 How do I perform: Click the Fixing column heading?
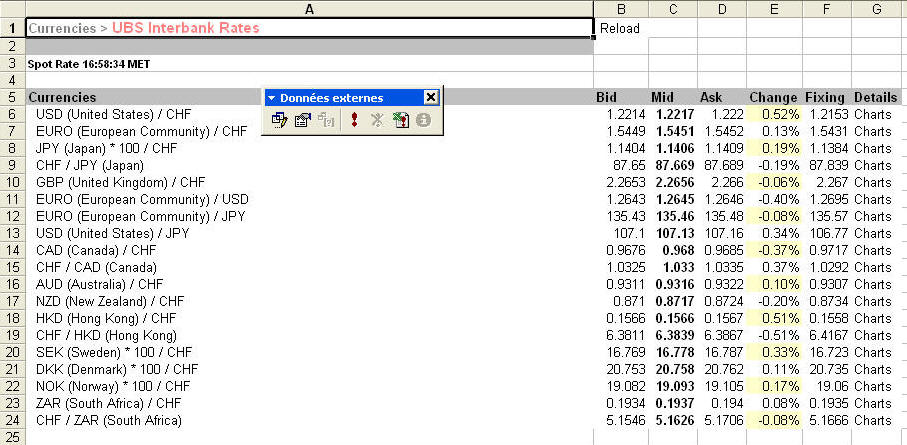(825, 98)
